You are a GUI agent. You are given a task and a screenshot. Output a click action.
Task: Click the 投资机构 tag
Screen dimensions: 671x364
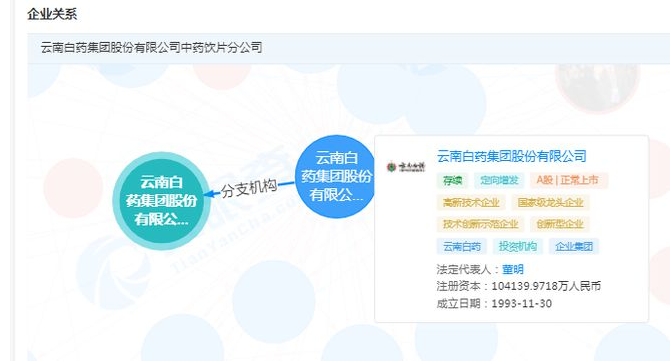[518, 246]
